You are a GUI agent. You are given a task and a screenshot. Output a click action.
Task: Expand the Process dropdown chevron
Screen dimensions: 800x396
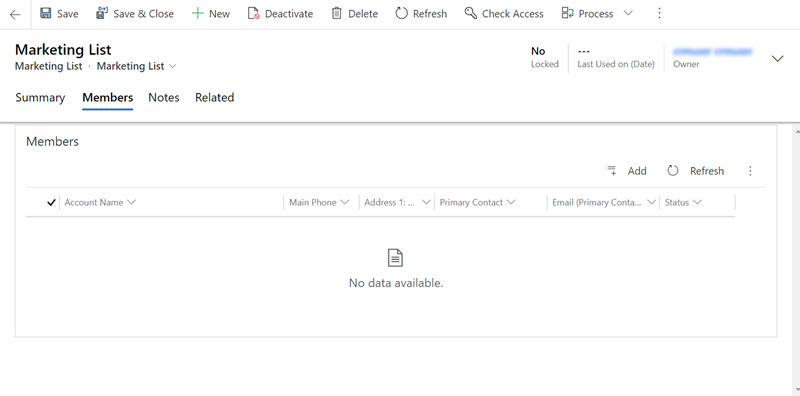pyautogui.click(x=628, y=13)
